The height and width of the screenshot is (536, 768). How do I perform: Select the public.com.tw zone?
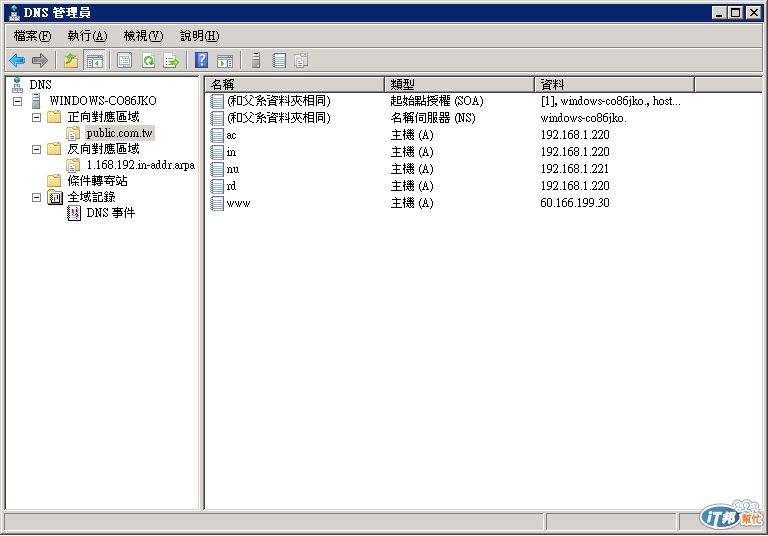point(120,133)
